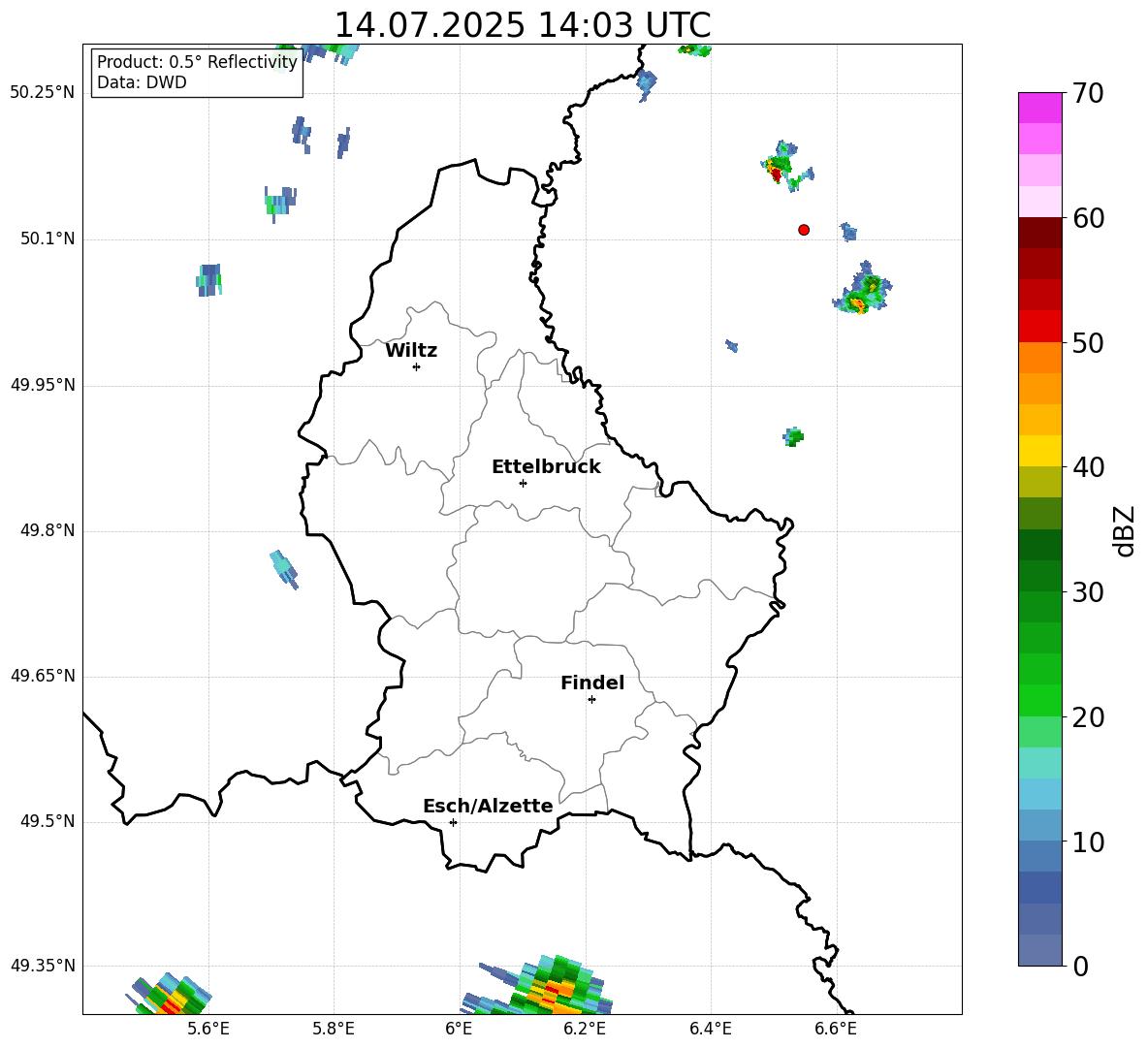1148x1048 pixels.
Task: Click the Ettelbruck station label
Action: (546, 467)
